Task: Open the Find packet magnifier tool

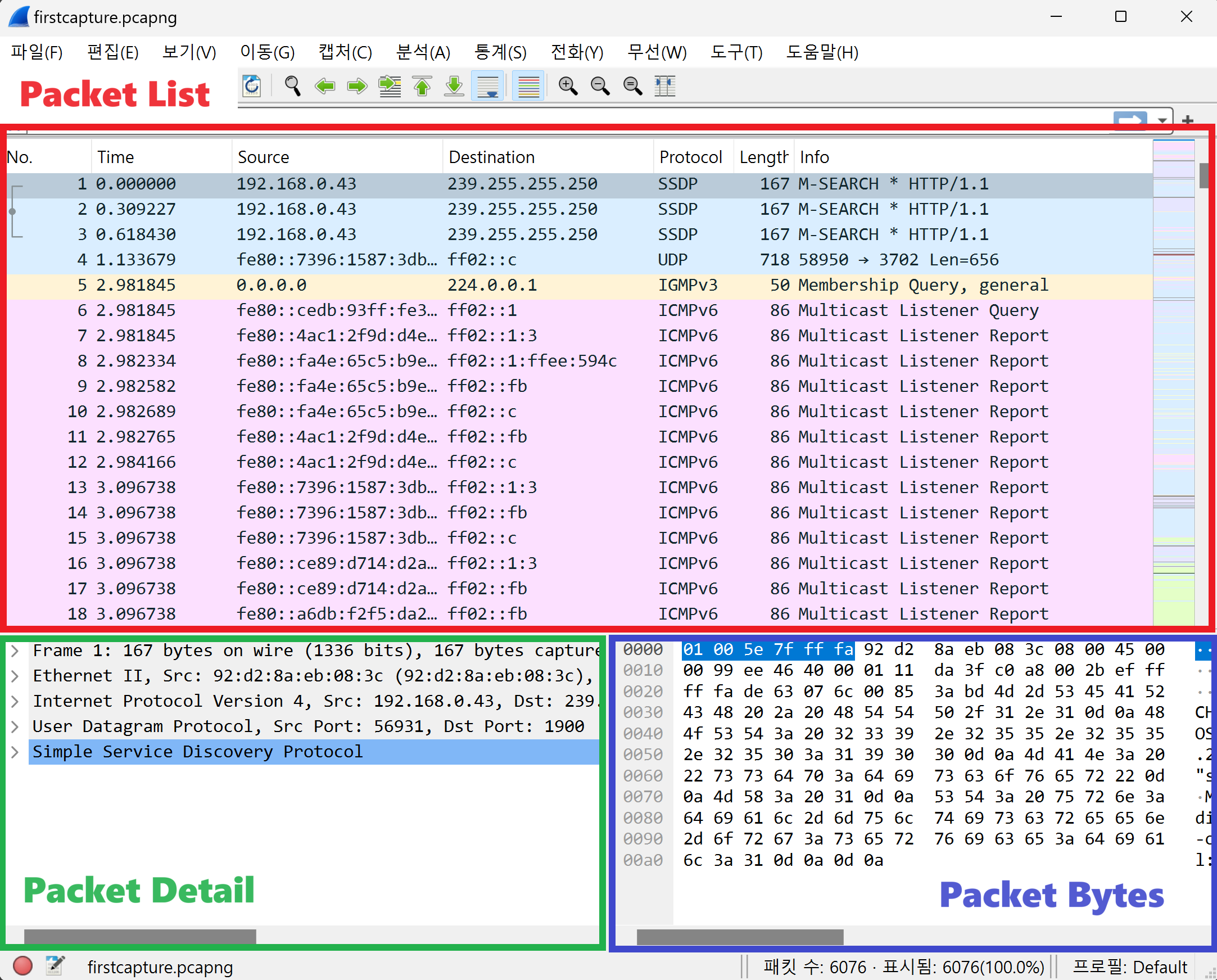Action: (x=292, y=87)
